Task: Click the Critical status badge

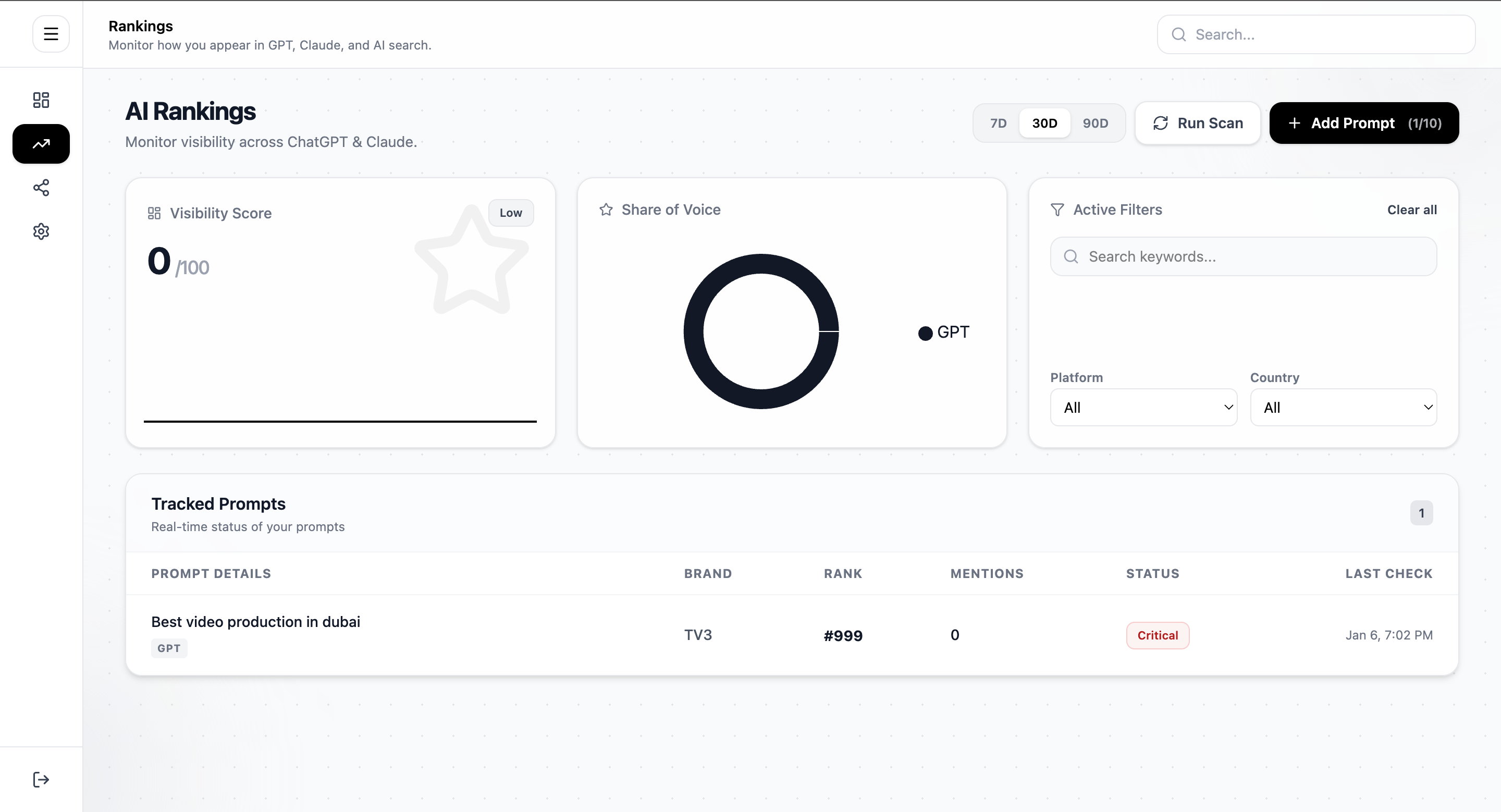Action: [x=1157, y=635]
